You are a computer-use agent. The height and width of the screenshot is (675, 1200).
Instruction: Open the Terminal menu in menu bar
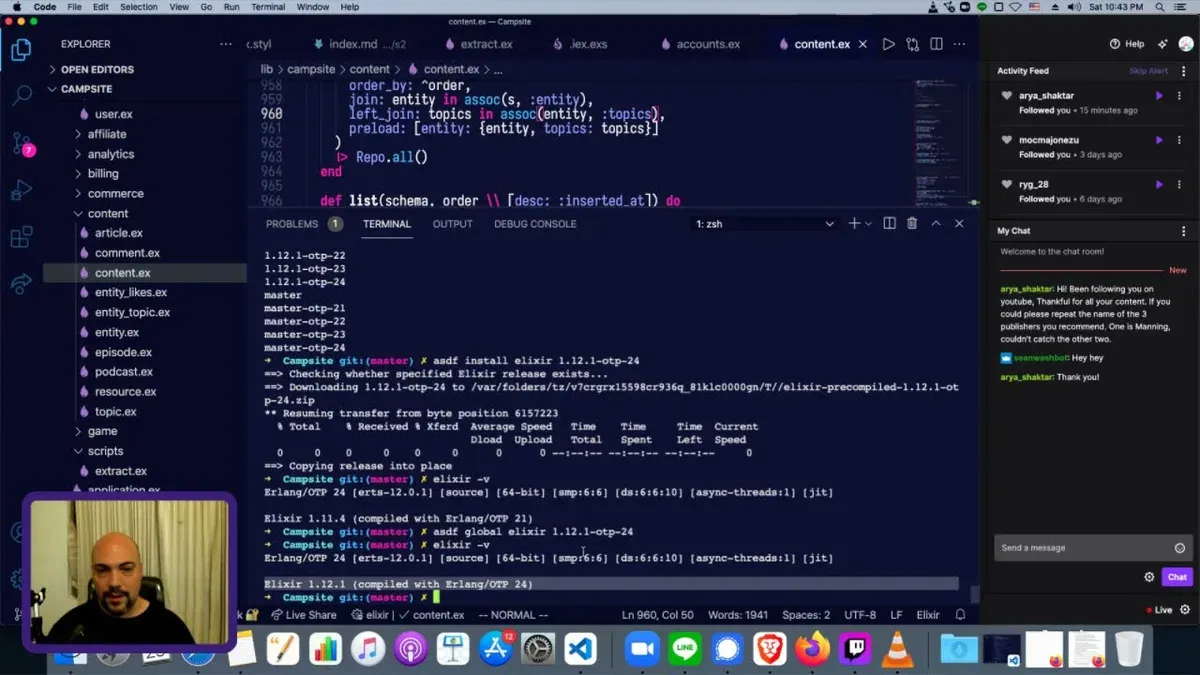pyautogui.click(x=268, y=7)
